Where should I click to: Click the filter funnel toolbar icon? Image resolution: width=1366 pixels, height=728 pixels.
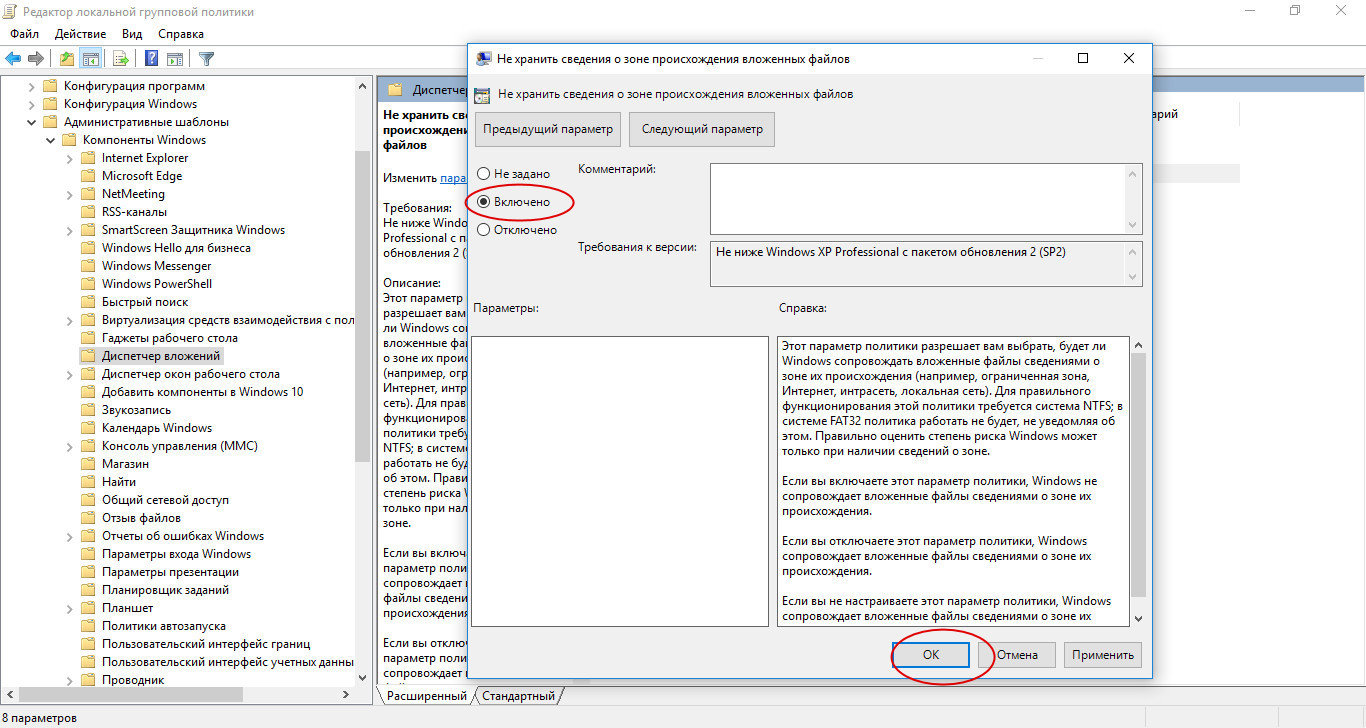(206, 58)
